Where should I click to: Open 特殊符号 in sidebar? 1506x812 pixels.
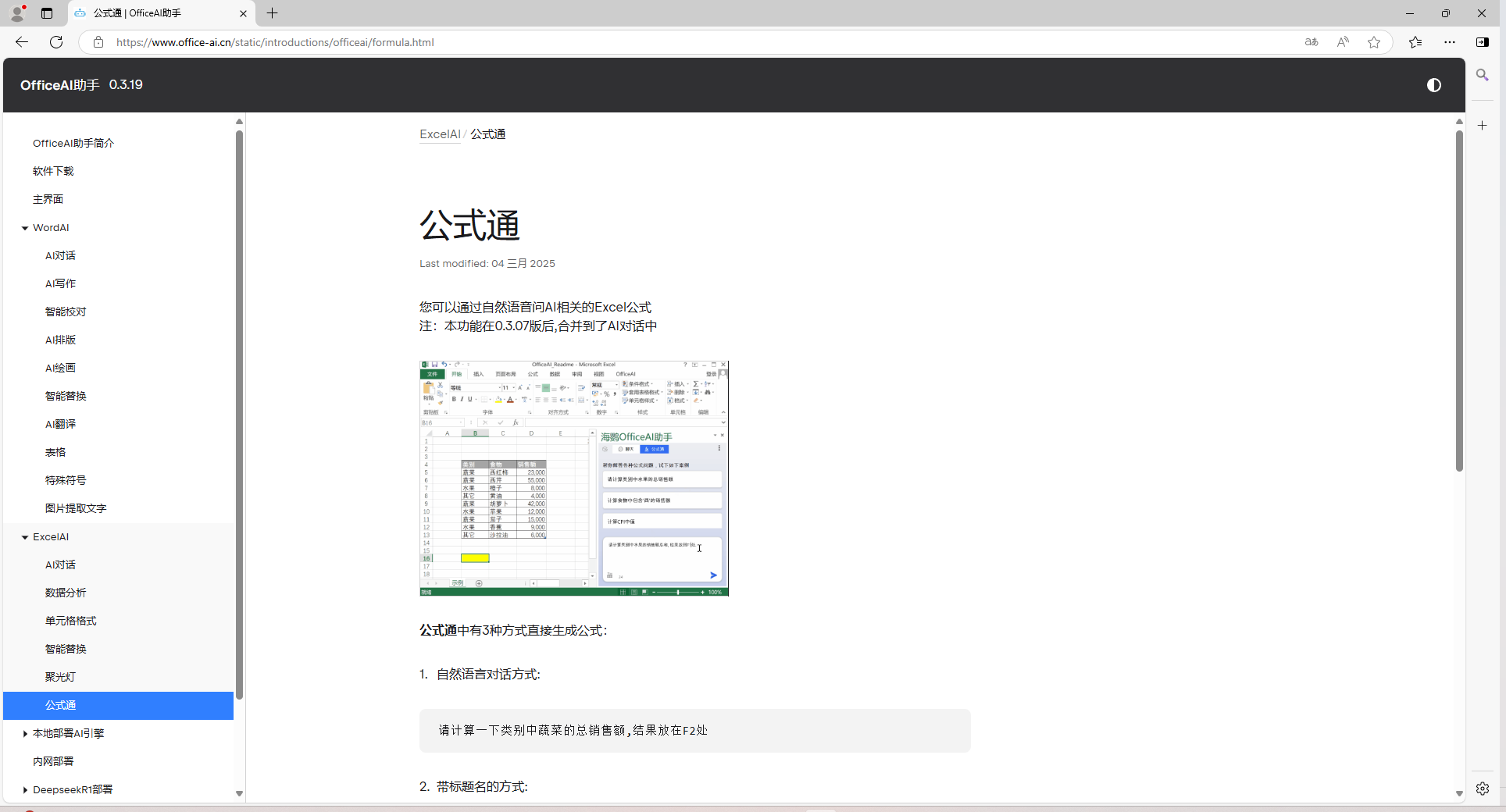click(66, 481)
